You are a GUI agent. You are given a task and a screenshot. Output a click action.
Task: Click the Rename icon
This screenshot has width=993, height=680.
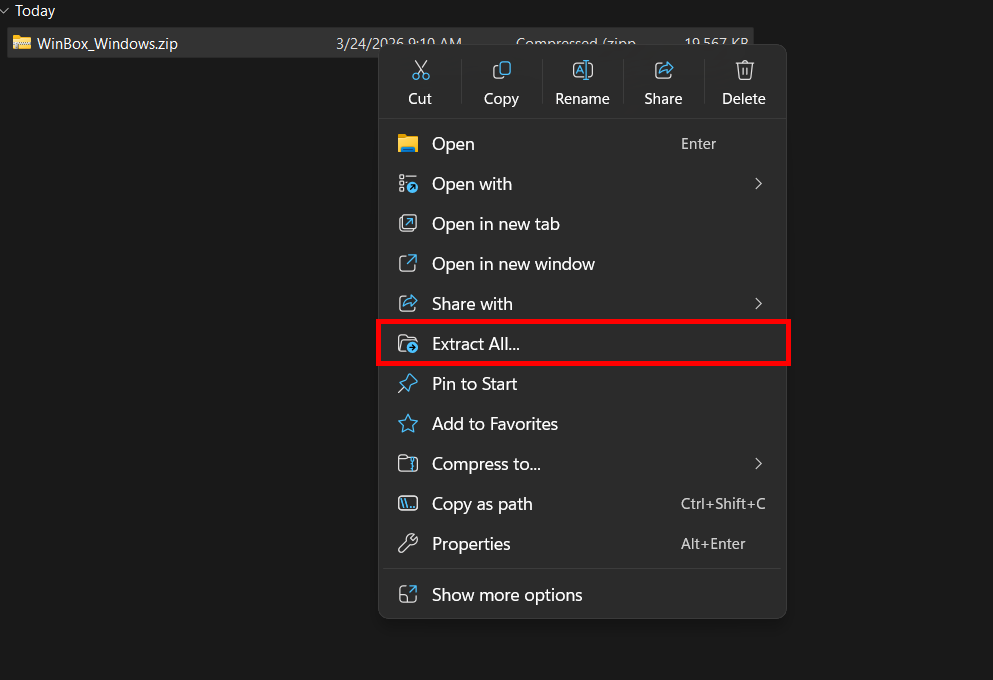point(582,70)
